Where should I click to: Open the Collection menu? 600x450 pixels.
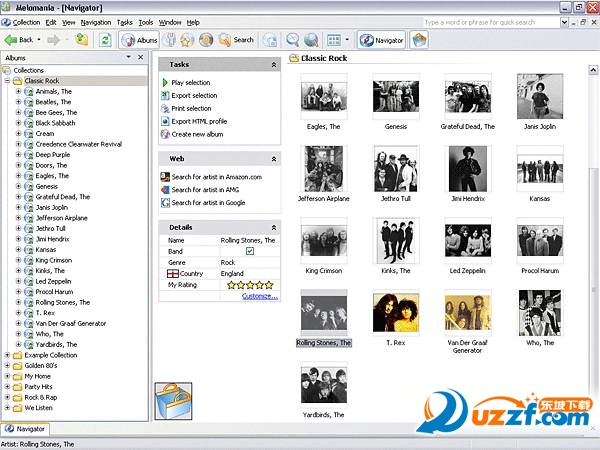26,22
